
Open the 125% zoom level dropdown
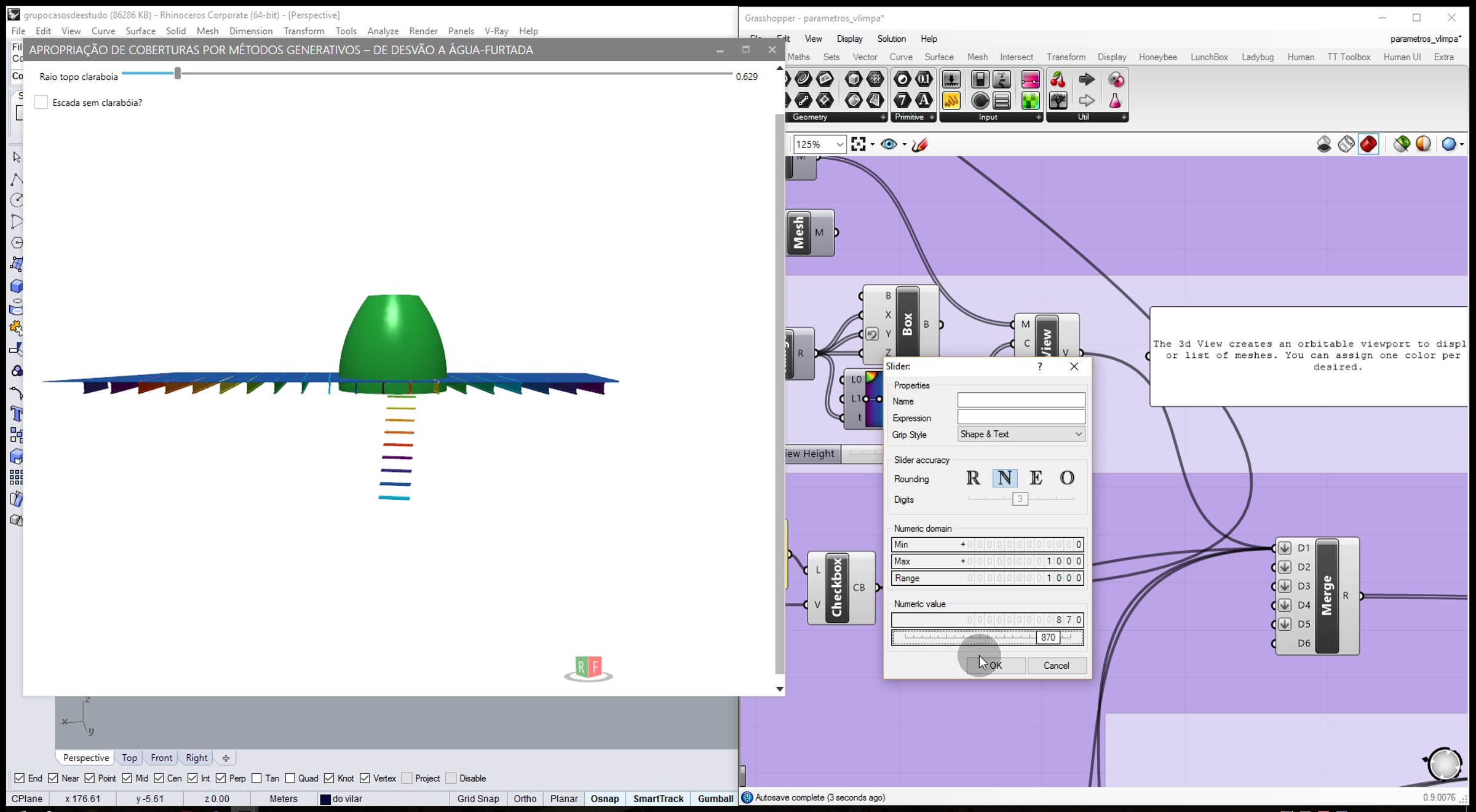coord(839,144)
